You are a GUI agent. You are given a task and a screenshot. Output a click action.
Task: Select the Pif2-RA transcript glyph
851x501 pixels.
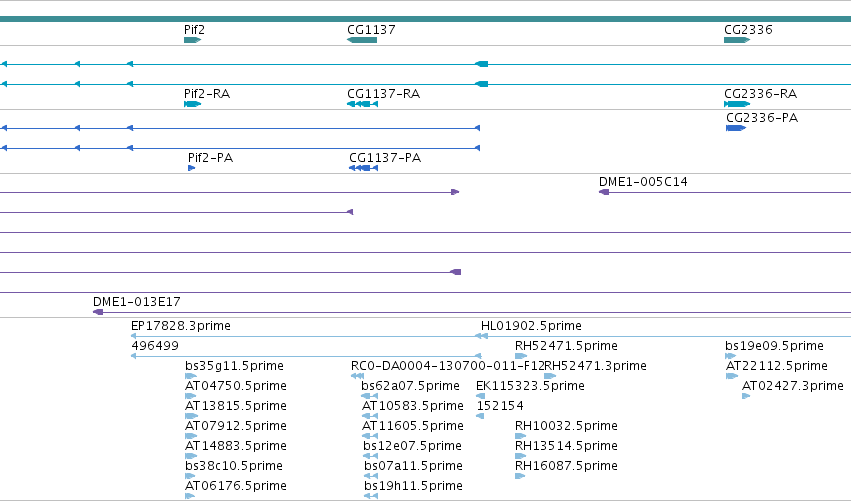[193, 104]
